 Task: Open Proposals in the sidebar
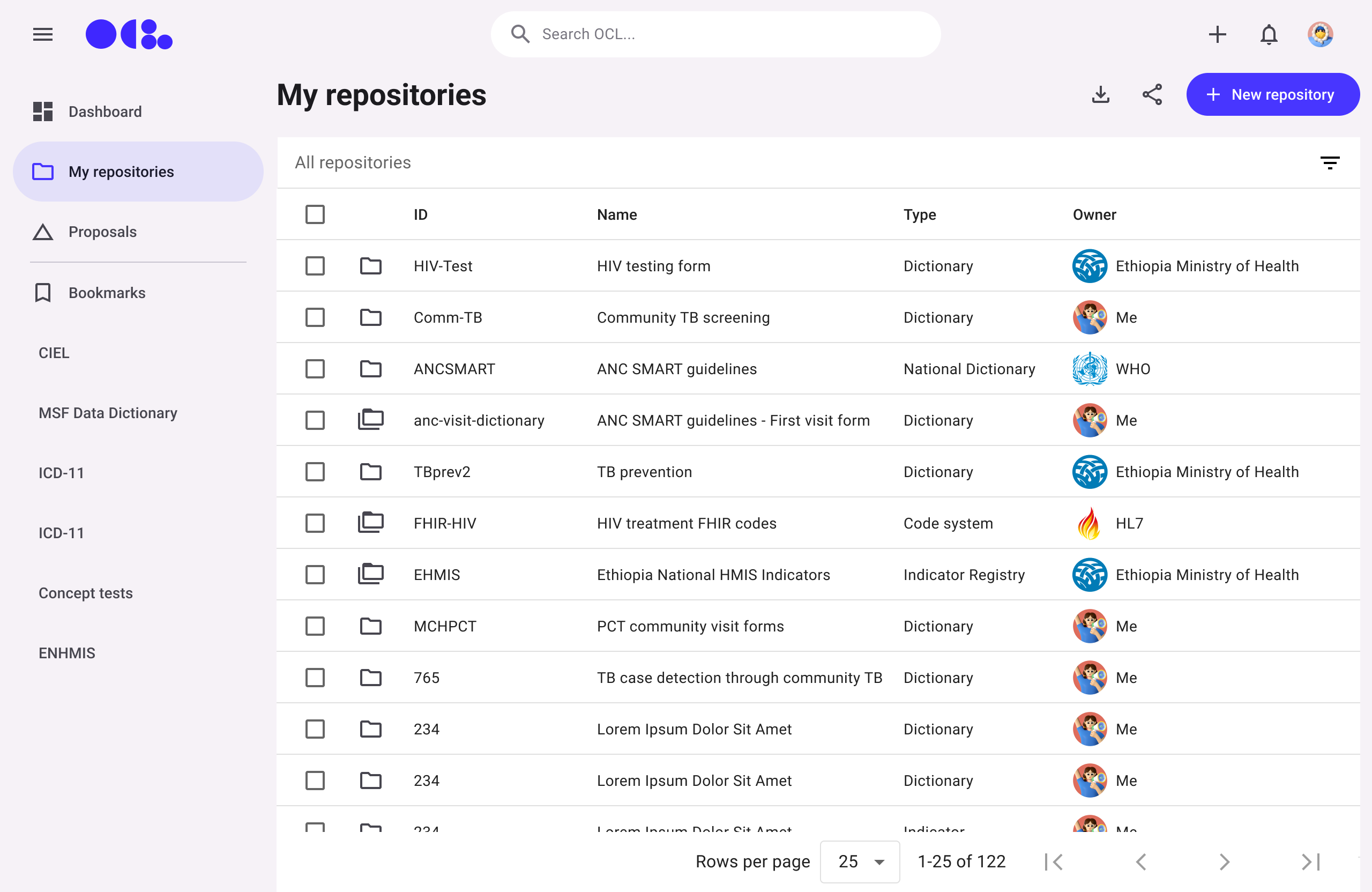click(102, 232)
